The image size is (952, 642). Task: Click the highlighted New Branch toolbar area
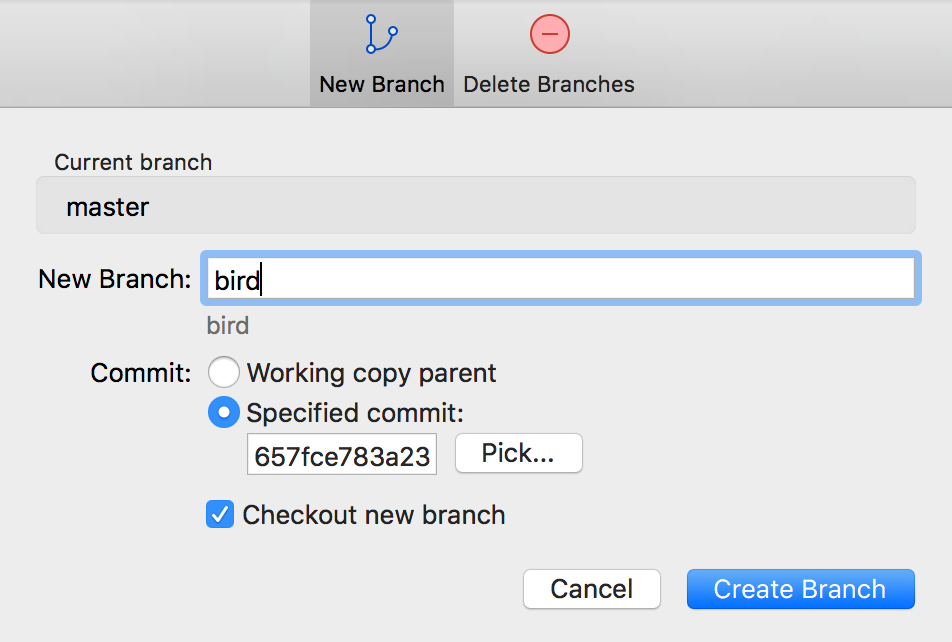pyautogui.click(x=381, y=53)
